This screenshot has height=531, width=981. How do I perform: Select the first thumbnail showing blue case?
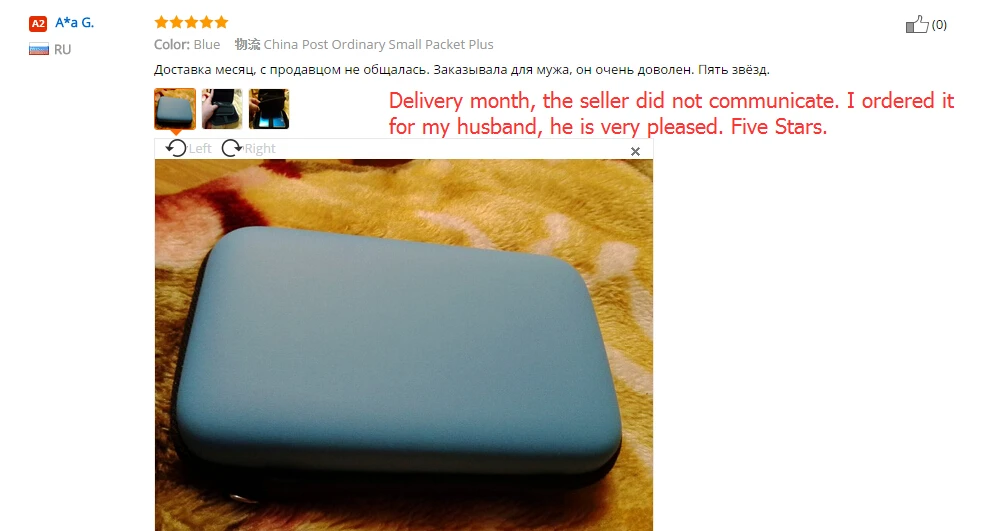(x=175, y=109)
